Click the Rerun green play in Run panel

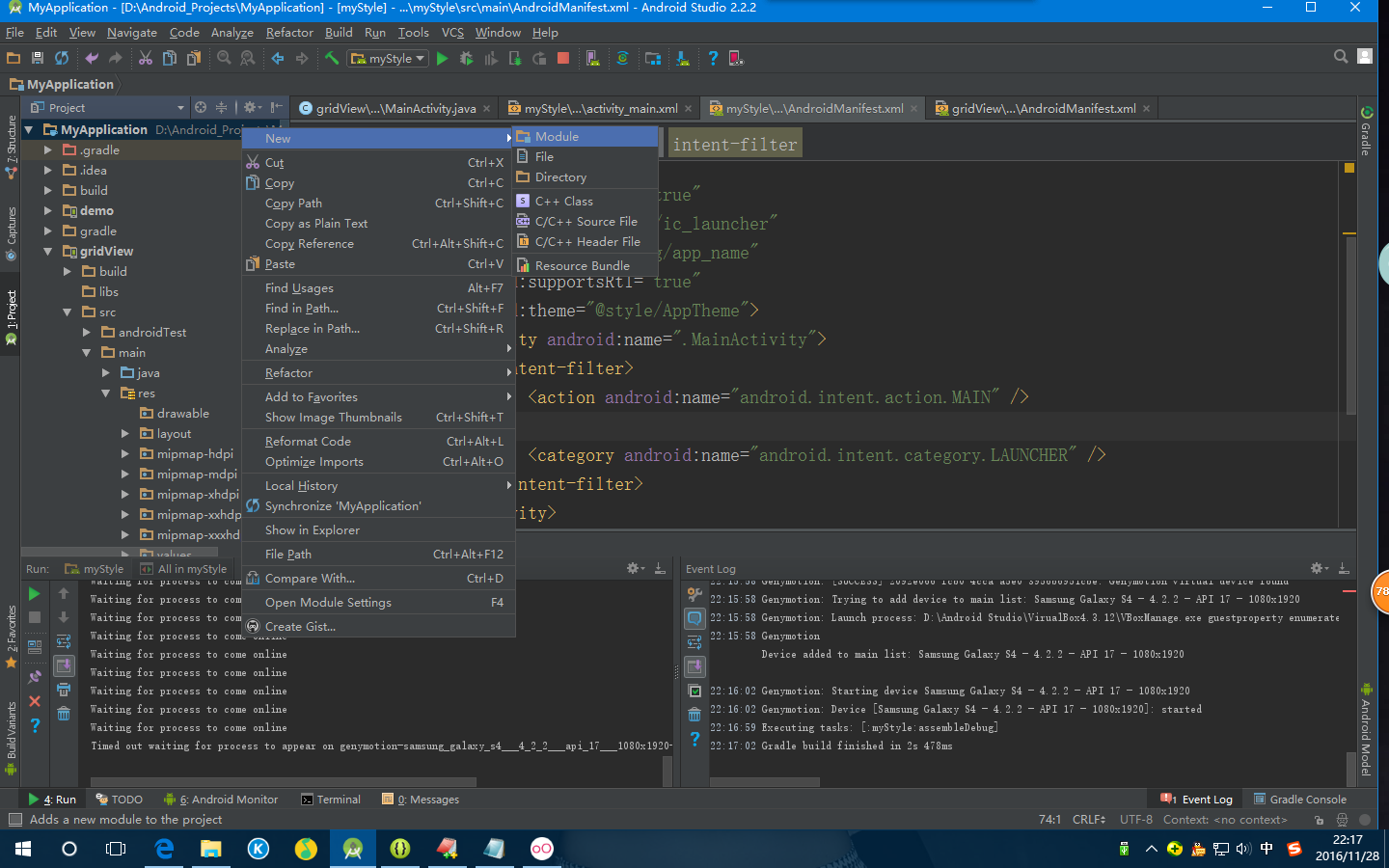click(x=35, y=593)
